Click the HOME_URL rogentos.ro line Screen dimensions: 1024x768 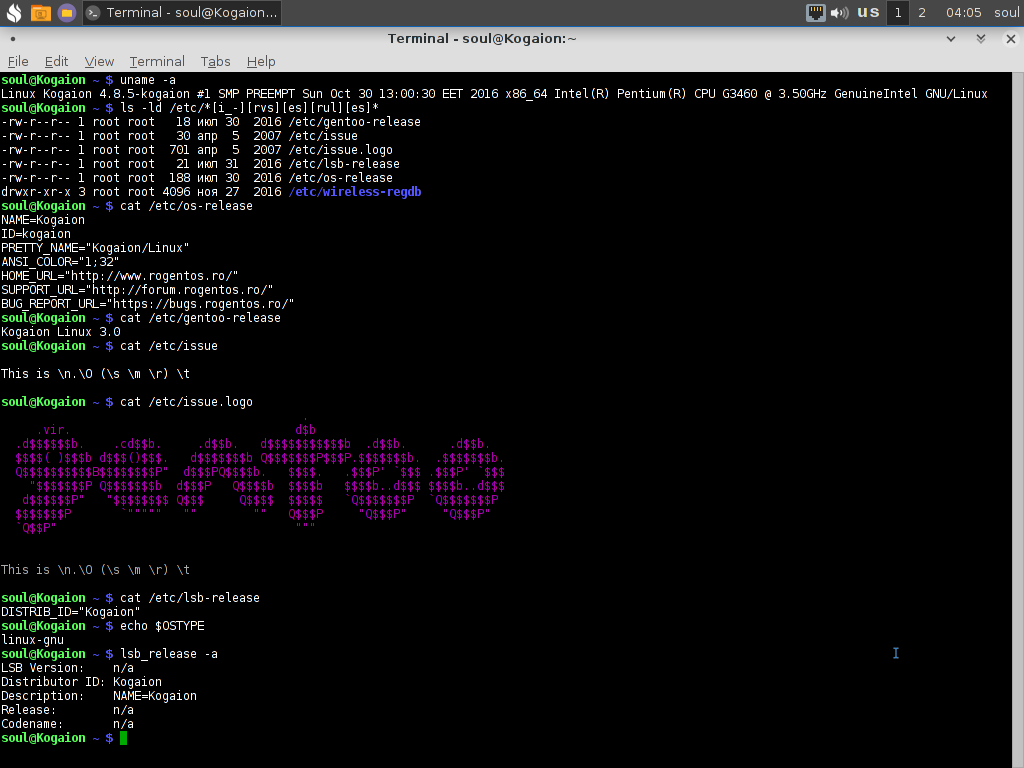tap(120, 276)
